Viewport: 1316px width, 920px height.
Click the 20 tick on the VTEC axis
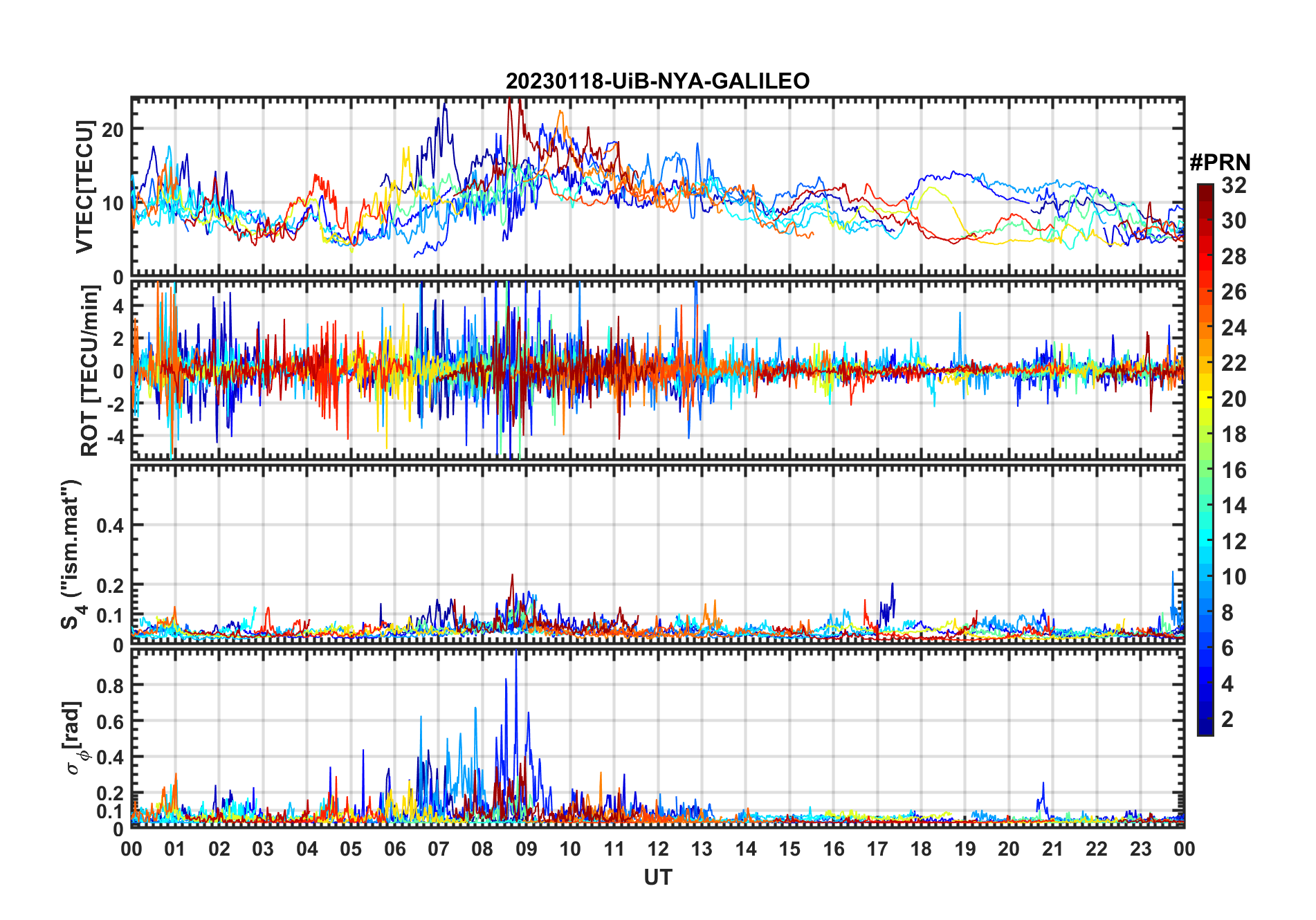113,129
